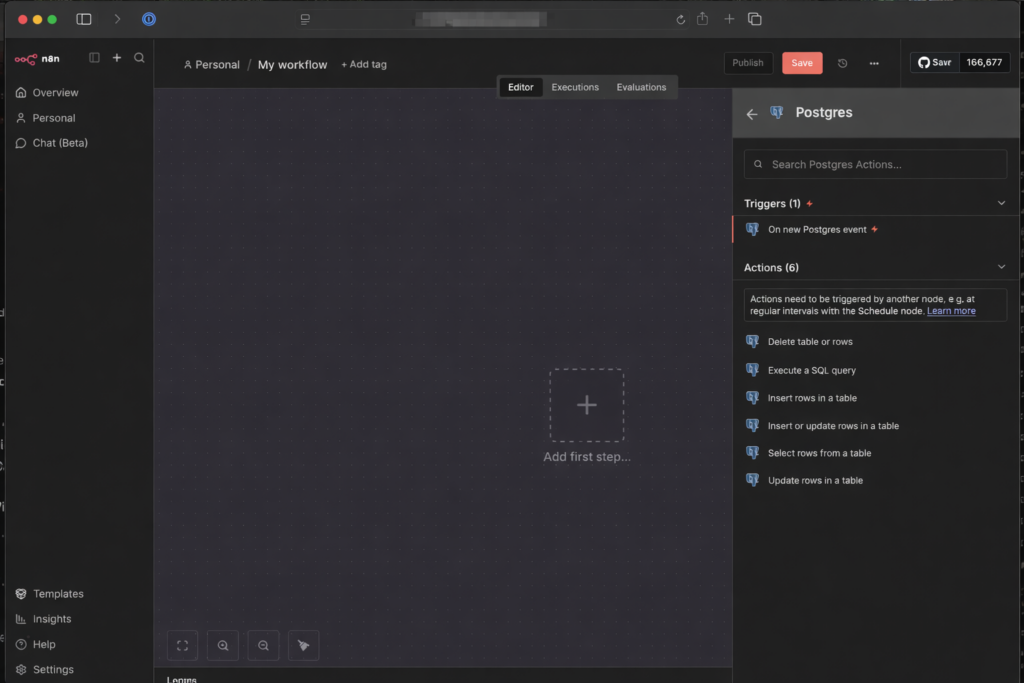Collapse the Actions section chevron
The width and height of the screenshot is (1024, 683).
pyautogui.click(x=1002, y=267)
